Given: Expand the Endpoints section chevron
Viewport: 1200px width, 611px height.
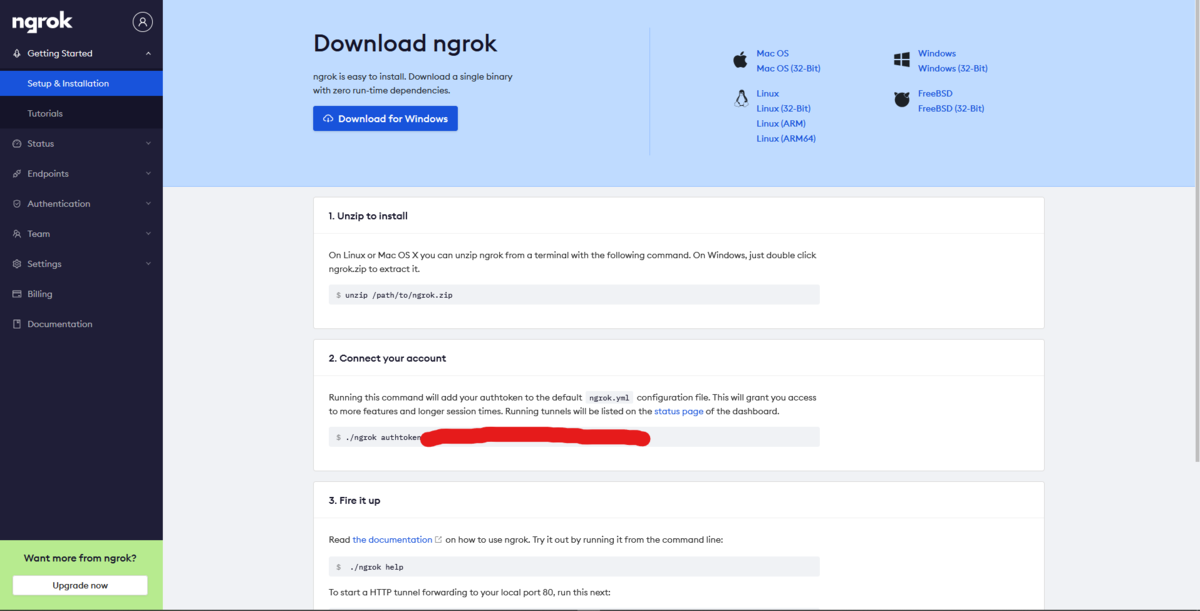Looking at the screenshot, I should [x=148, y=174].
